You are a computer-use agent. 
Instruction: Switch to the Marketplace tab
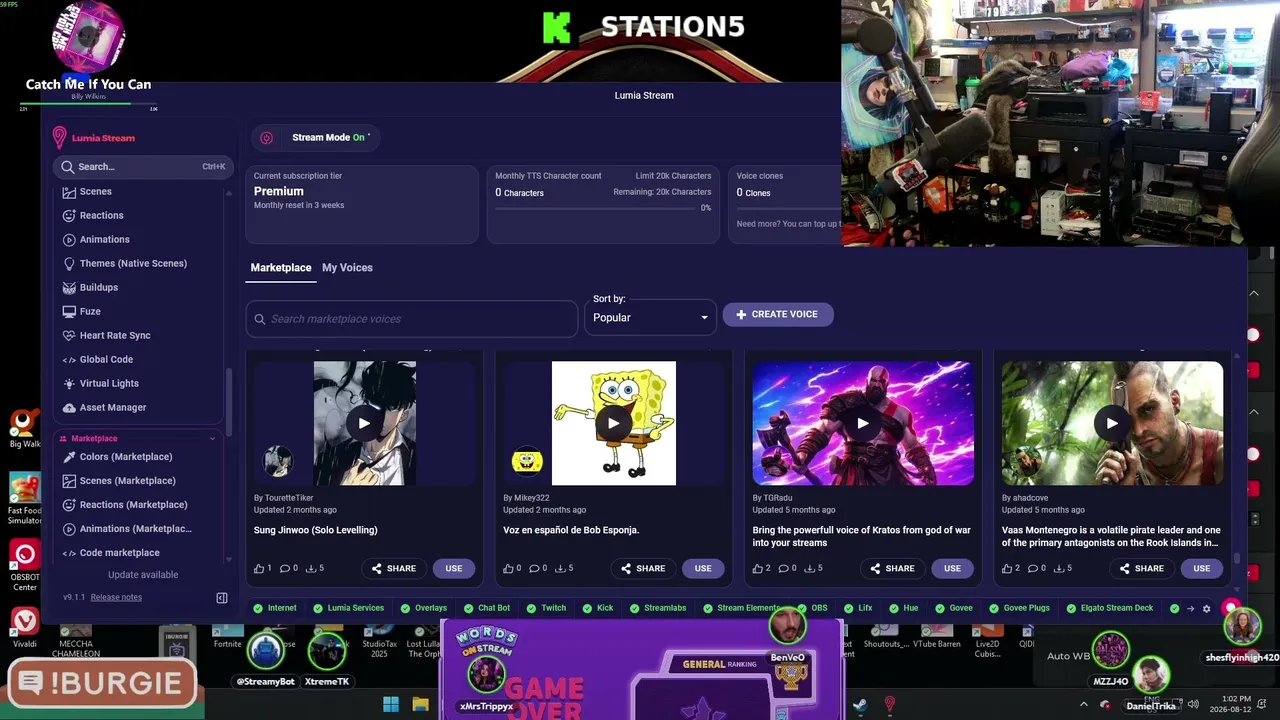tap(281, 268)
